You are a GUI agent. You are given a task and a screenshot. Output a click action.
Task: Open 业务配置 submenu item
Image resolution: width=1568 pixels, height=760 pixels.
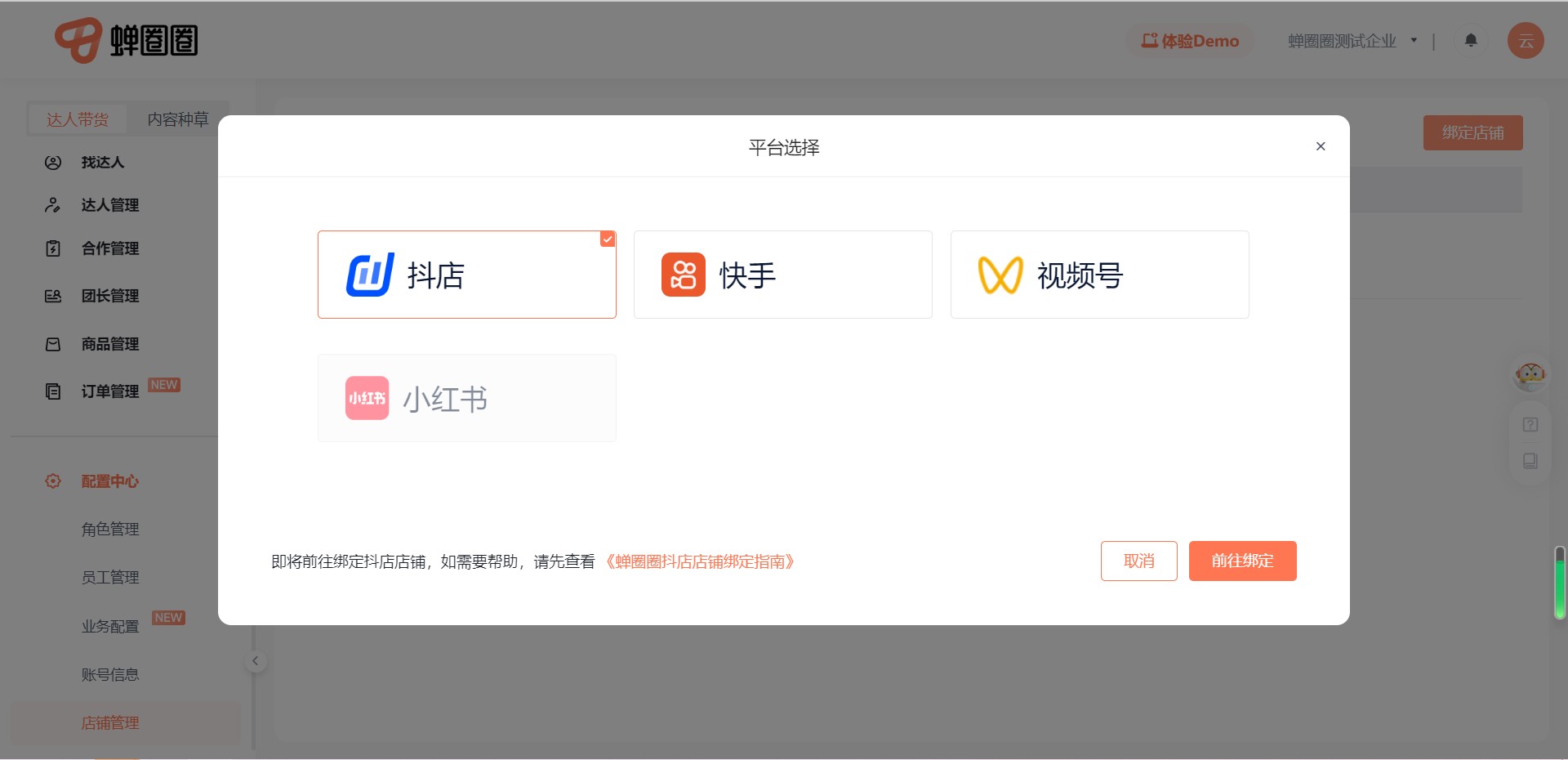click(x=110, y=627)
